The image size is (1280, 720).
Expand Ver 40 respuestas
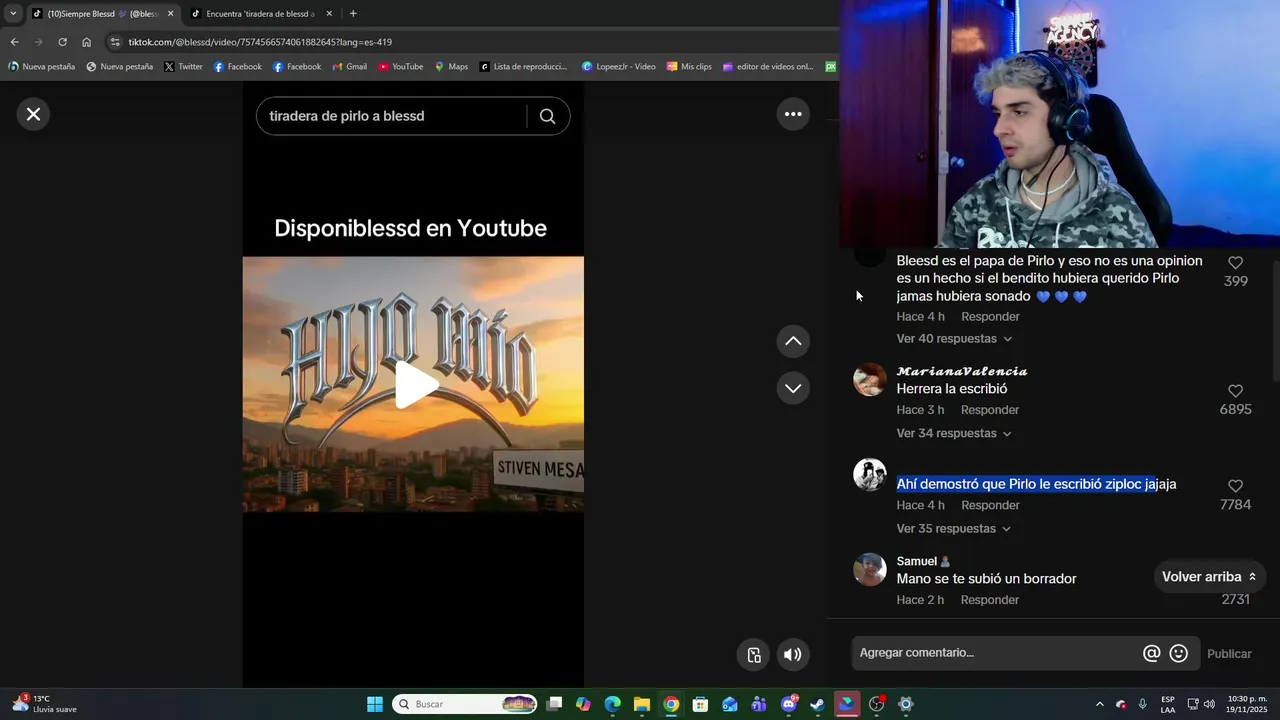pyautogui.click(x=954, y=339)
